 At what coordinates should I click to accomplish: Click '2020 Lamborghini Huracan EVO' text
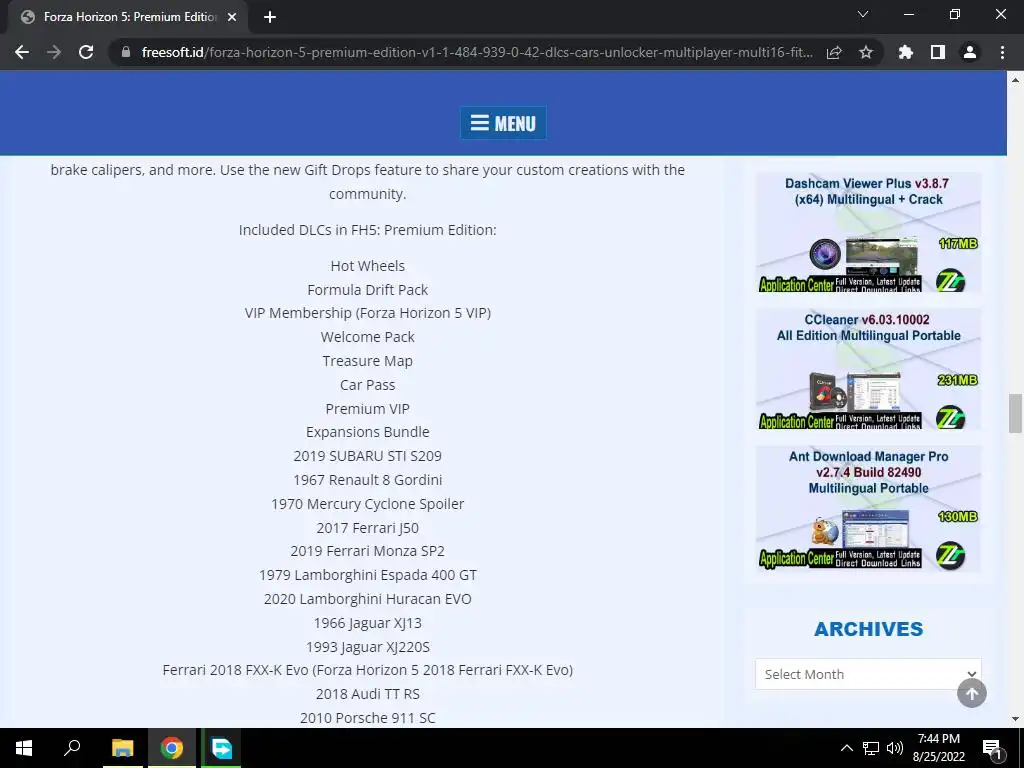click(368, 599)
